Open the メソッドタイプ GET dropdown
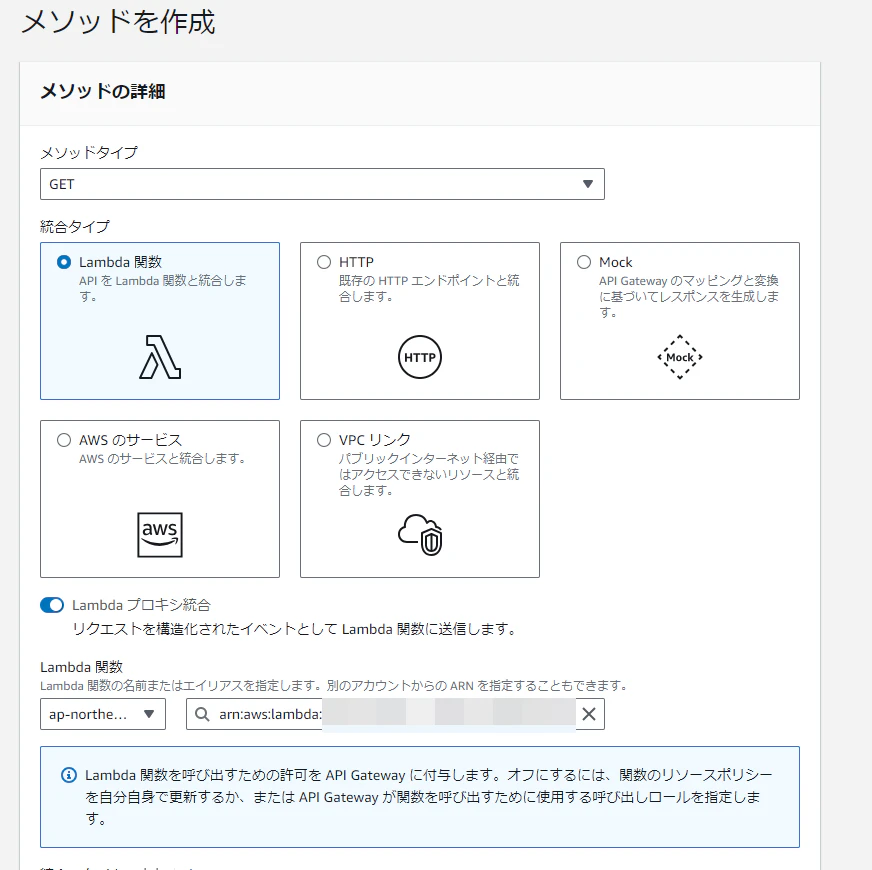 point(322,184)
